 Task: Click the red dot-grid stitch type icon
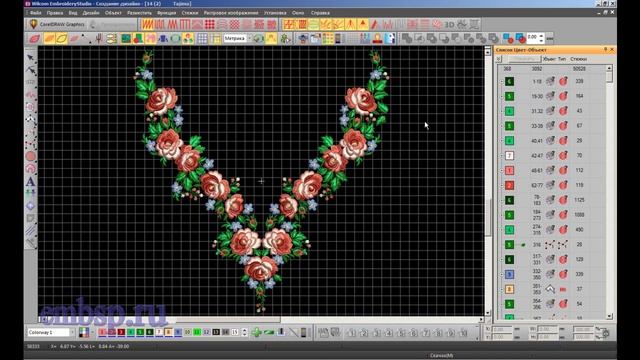pyautogui.click(x=210, y=24)
